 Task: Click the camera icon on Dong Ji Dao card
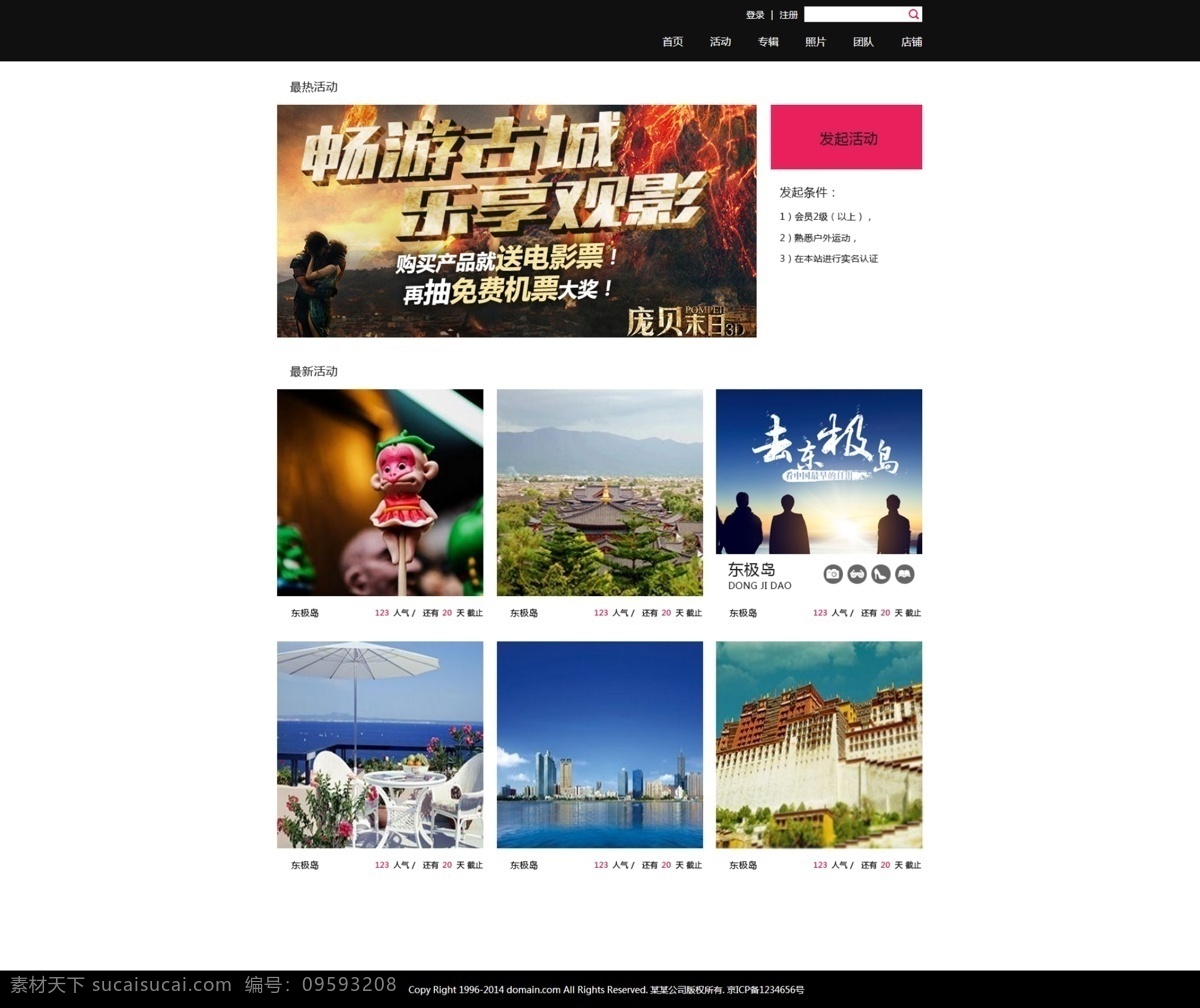833,574
